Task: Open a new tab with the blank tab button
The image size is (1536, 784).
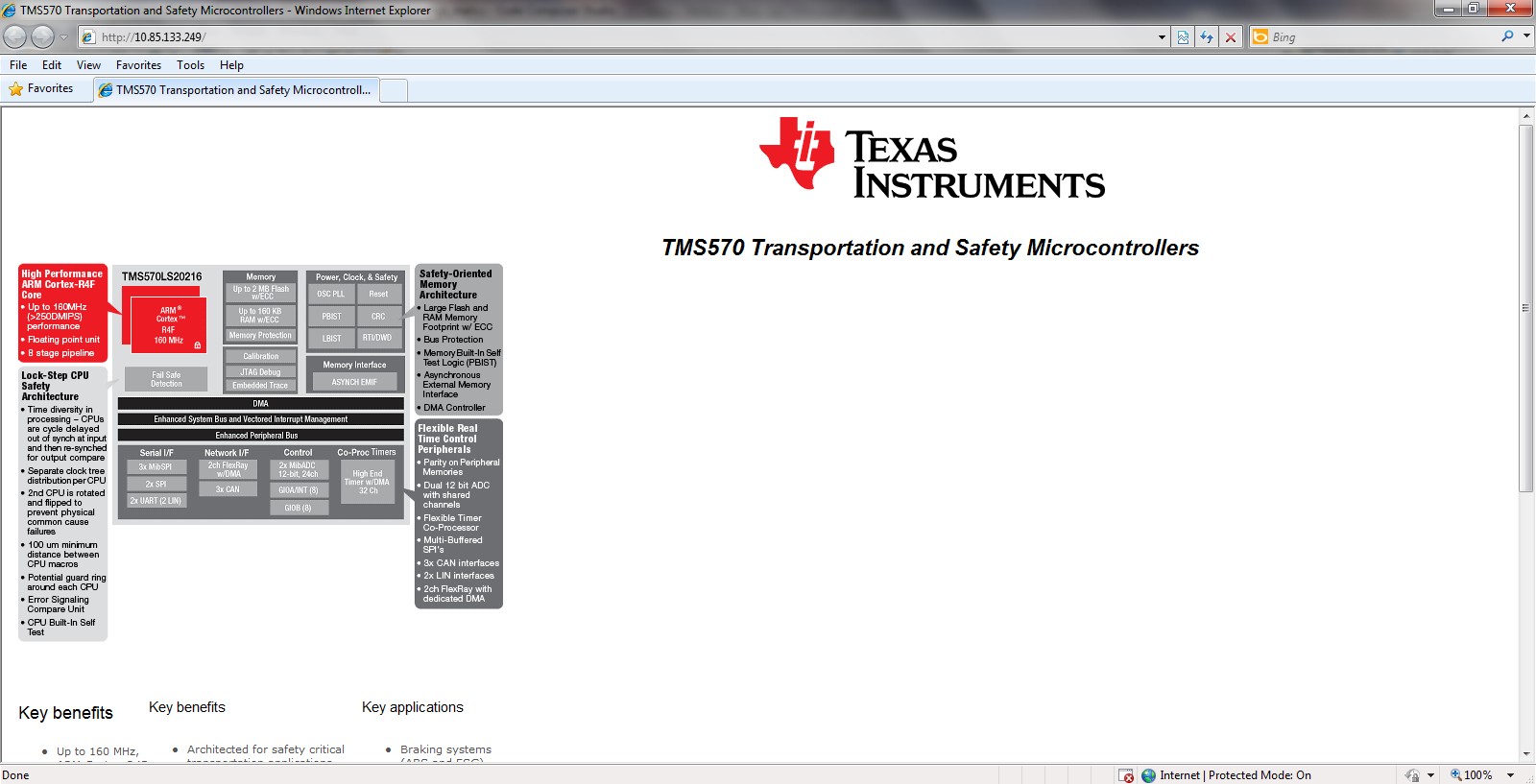Action: click(x=394, y=90)
